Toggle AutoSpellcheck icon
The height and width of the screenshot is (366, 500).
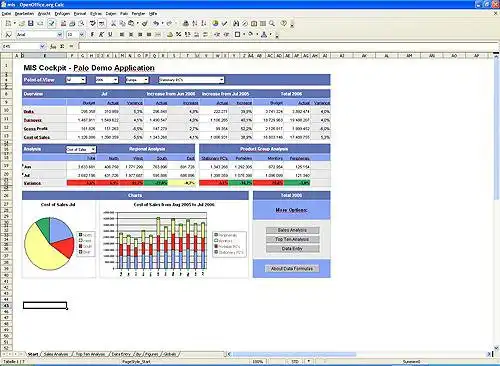point(101,23)
